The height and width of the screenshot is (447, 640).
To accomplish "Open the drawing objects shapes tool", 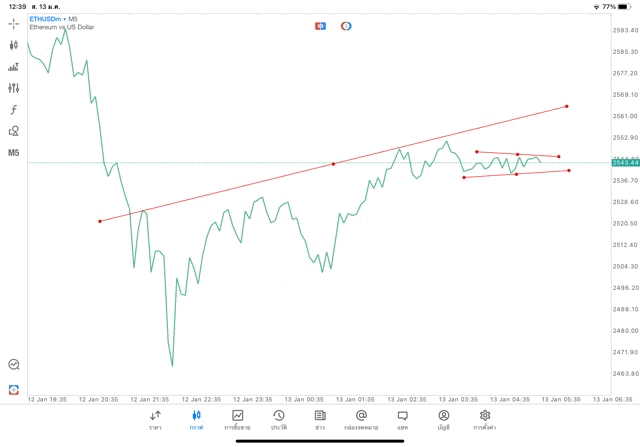I will pyautogui.click(x=14, y=131).
